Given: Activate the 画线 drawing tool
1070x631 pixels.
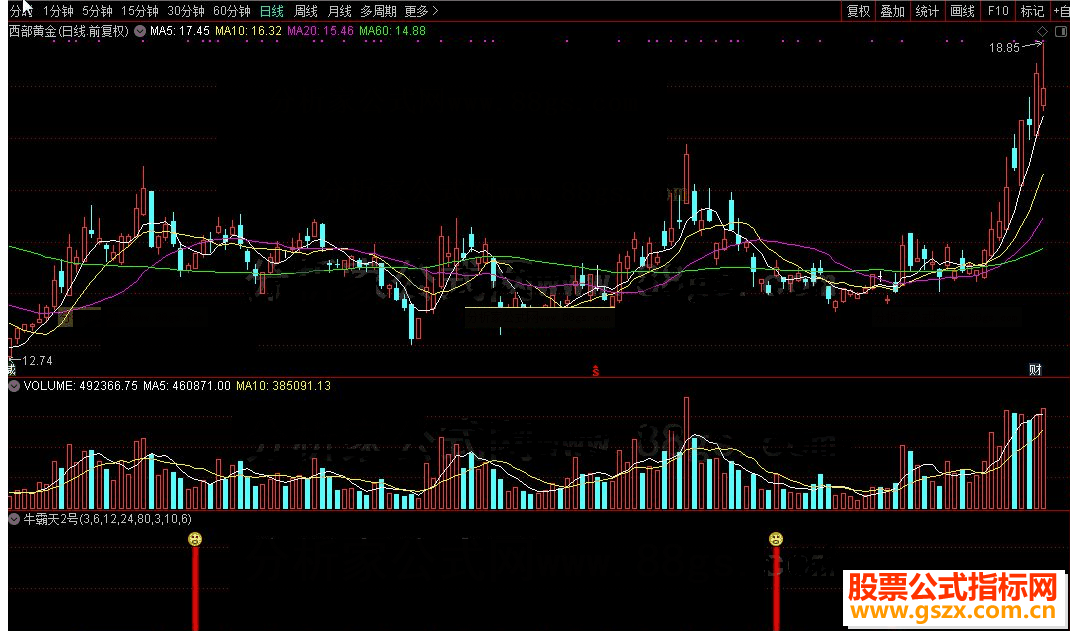Looking at the screenshot, I should pyautogui.click(x=962, y=11).
